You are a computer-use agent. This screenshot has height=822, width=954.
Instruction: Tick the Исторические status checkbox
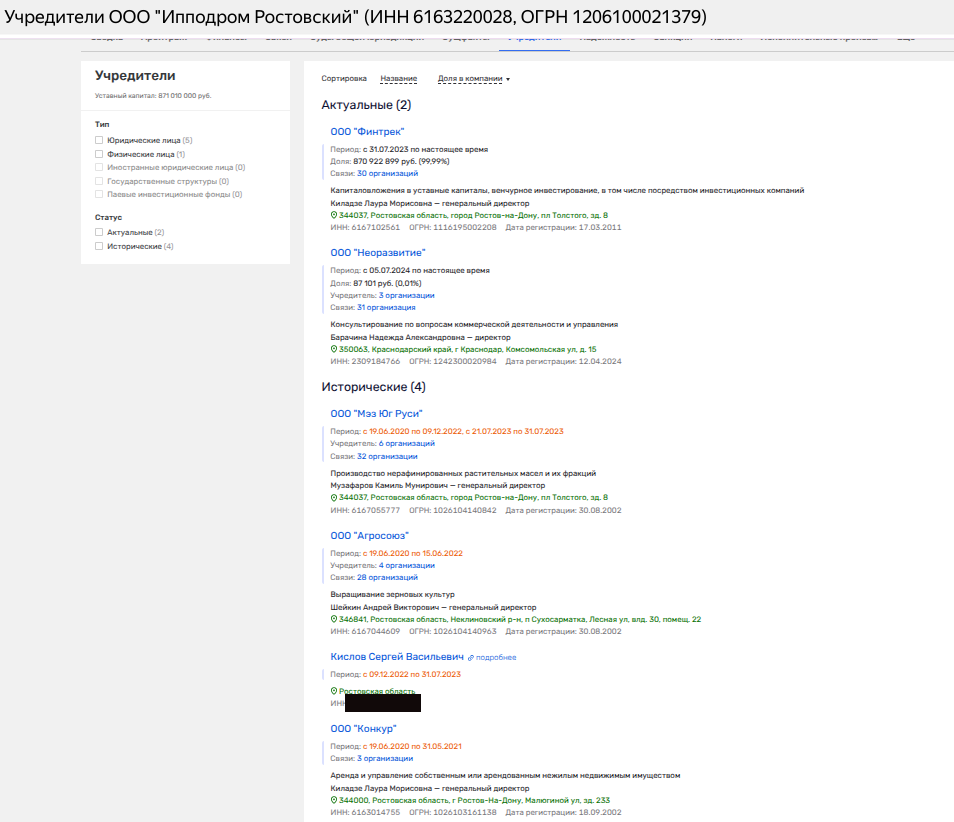point(99,246)
